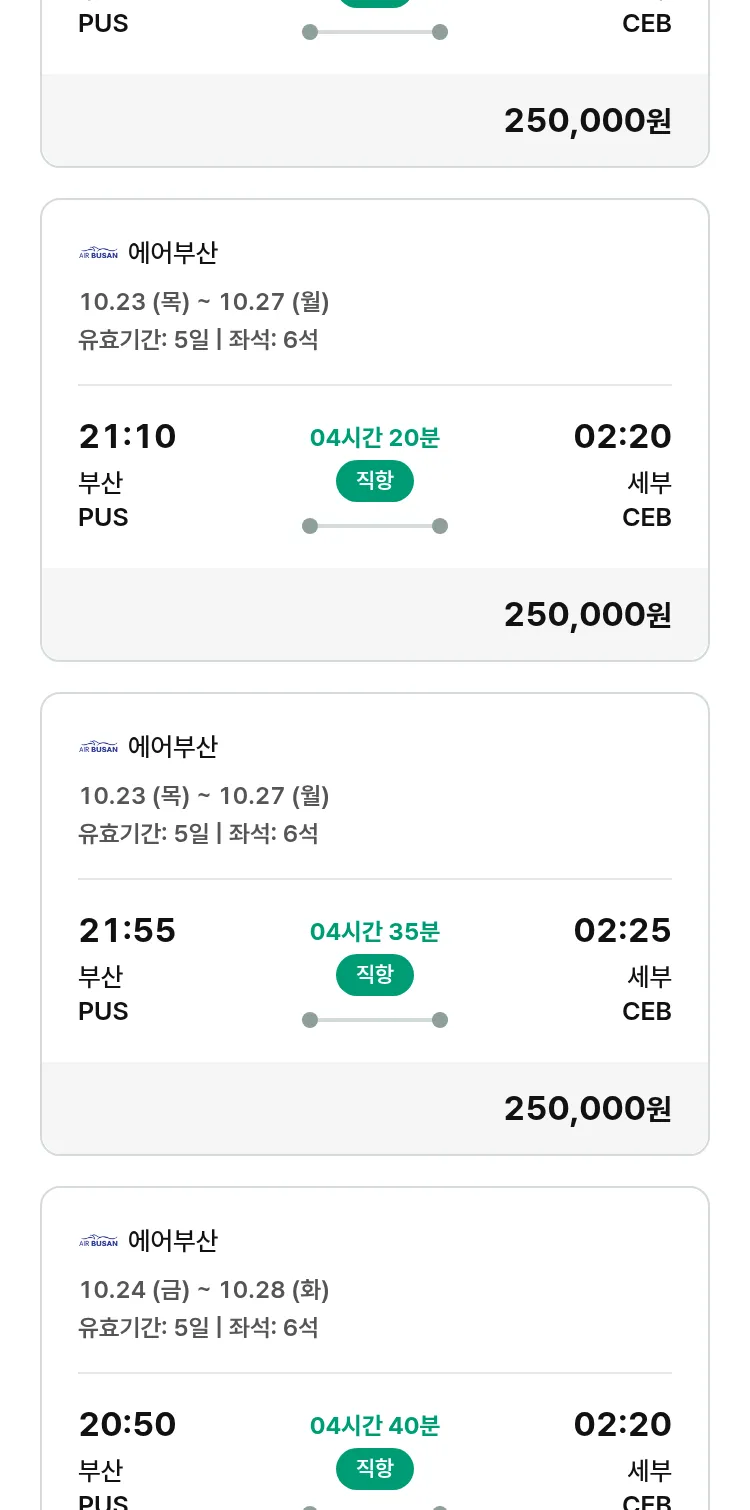Tap the 04시간 35분 flight duration
The height and width of the screenshot is (1510, 750).
375,932
